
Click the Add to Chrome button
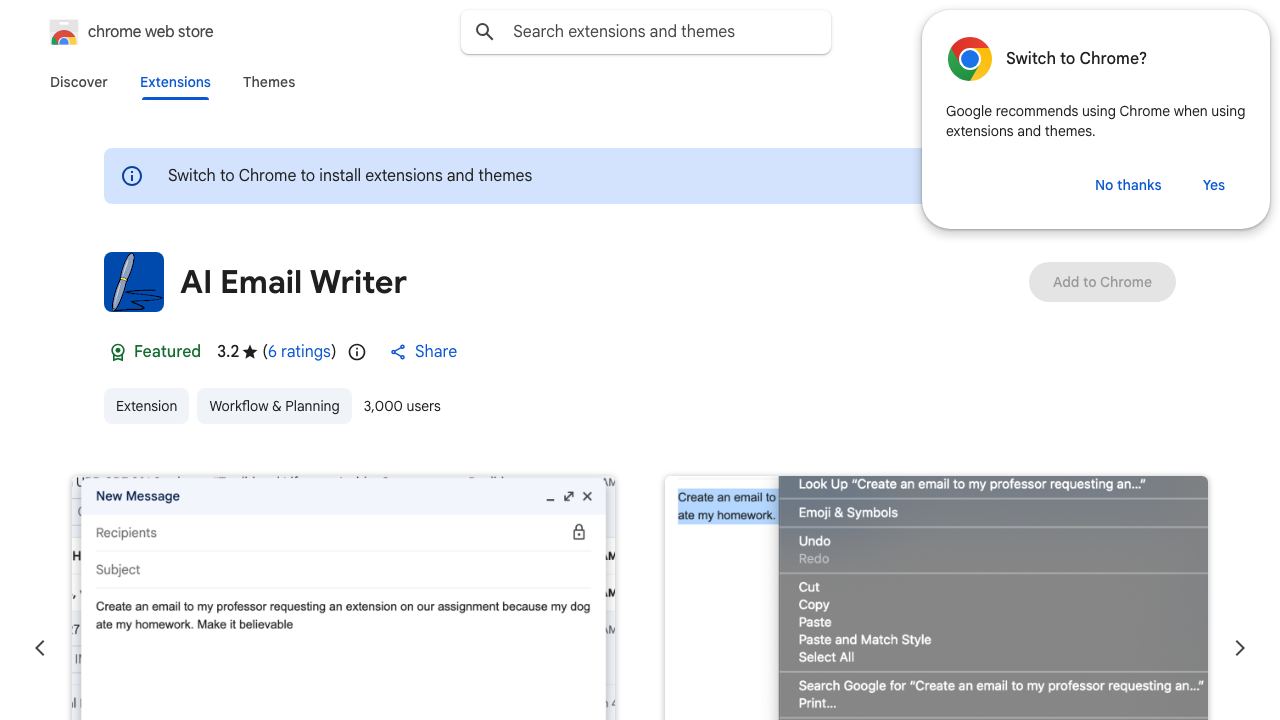[x=1102, y=282]
